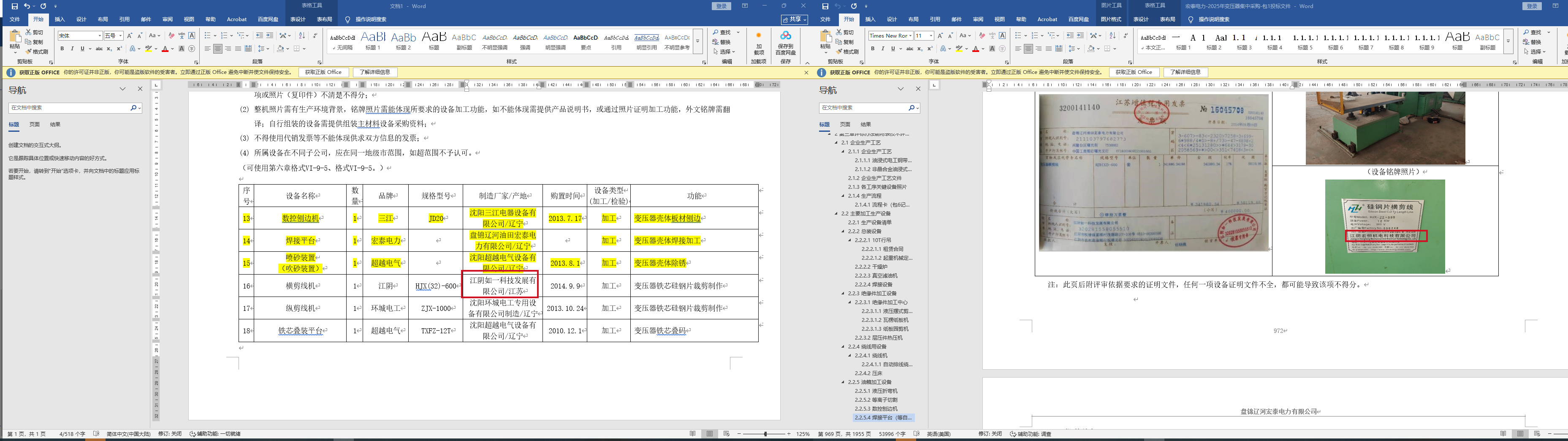1568x441 pixels.
Task: Open the 图片格式 ribbon tab
Action: [1111, 19]
